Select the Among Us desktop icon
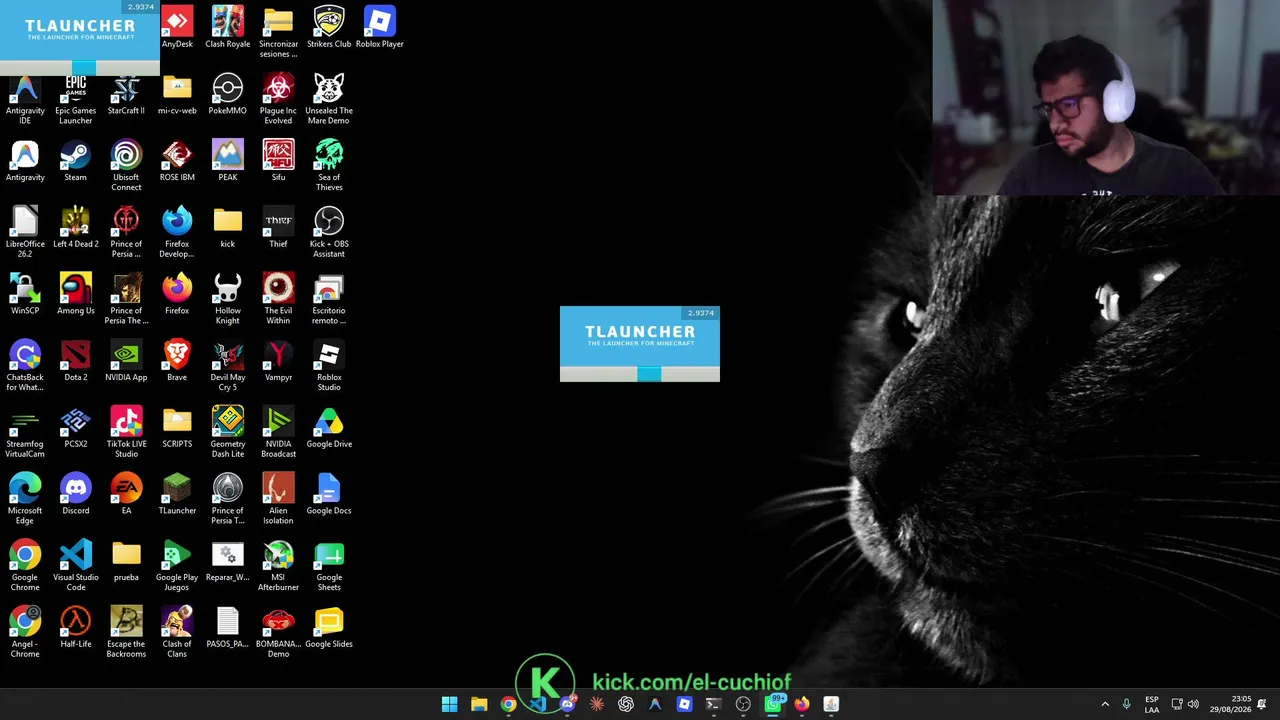The image size is (1280, 720). tap(76, 295)
